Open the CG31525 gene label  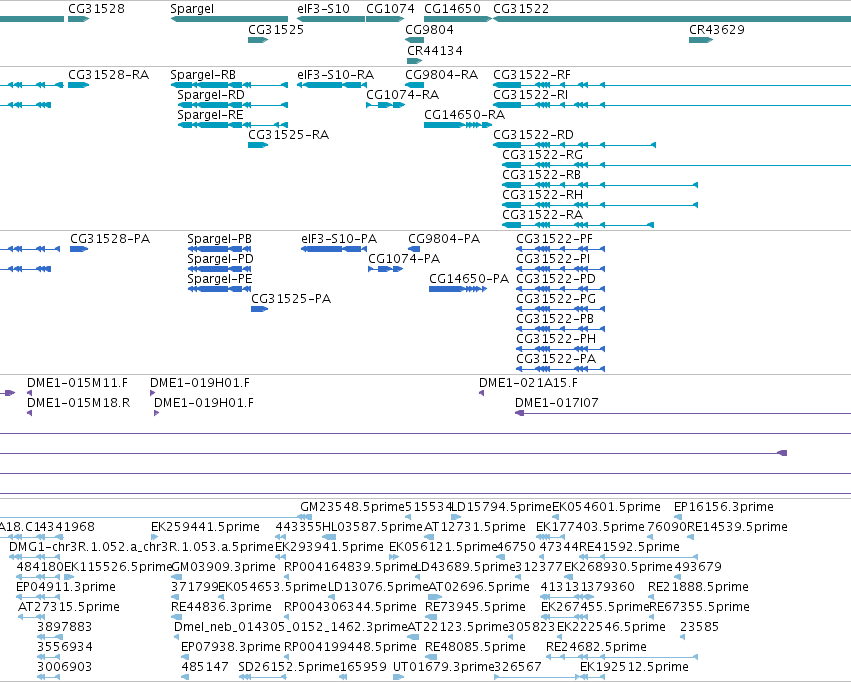click(276, 29)
